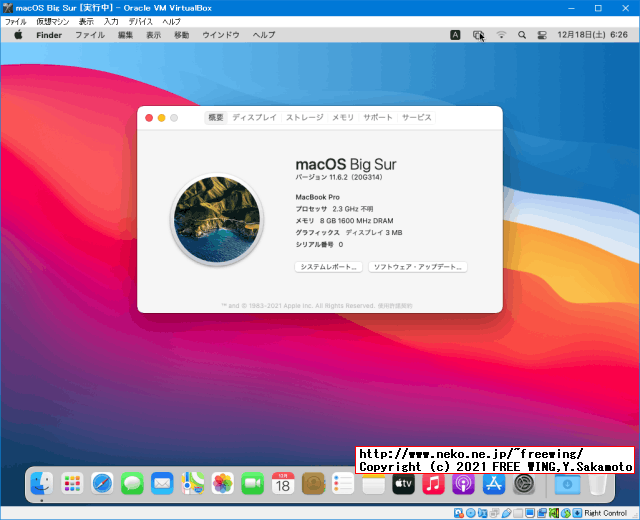Click VirtualBox mouse integration indicator
Viewport: 640px width, 520px height.
point(566,513)
